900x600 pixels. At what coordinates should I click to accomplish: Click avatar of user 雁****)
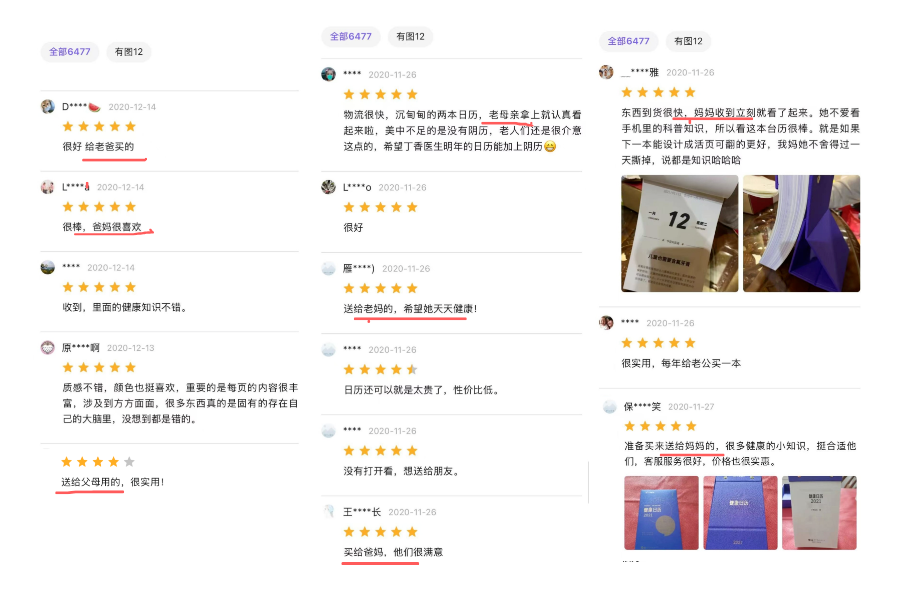click(328, 268)
